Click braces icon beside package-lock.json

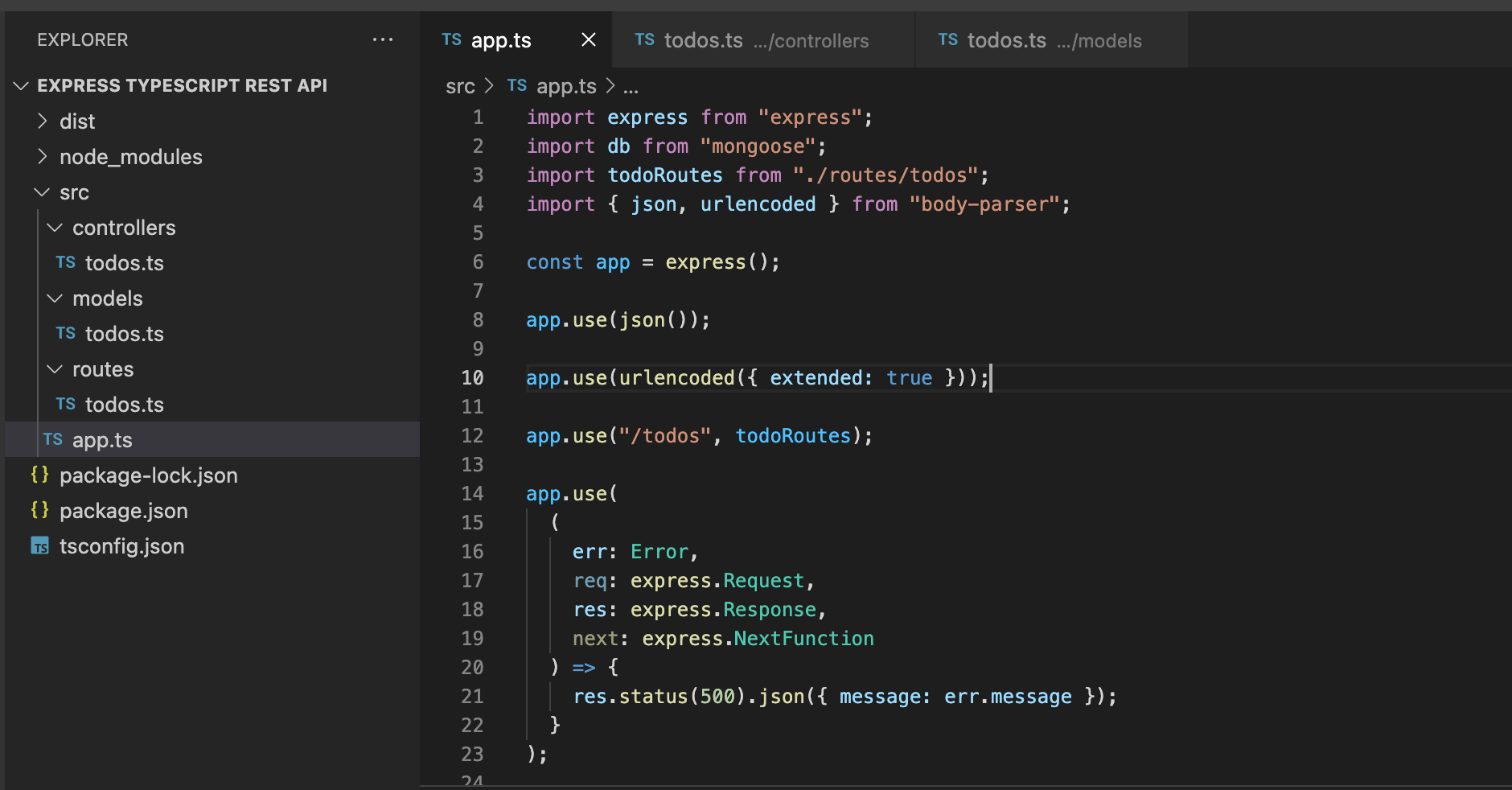pyautogui.click(x=40, y=475)
